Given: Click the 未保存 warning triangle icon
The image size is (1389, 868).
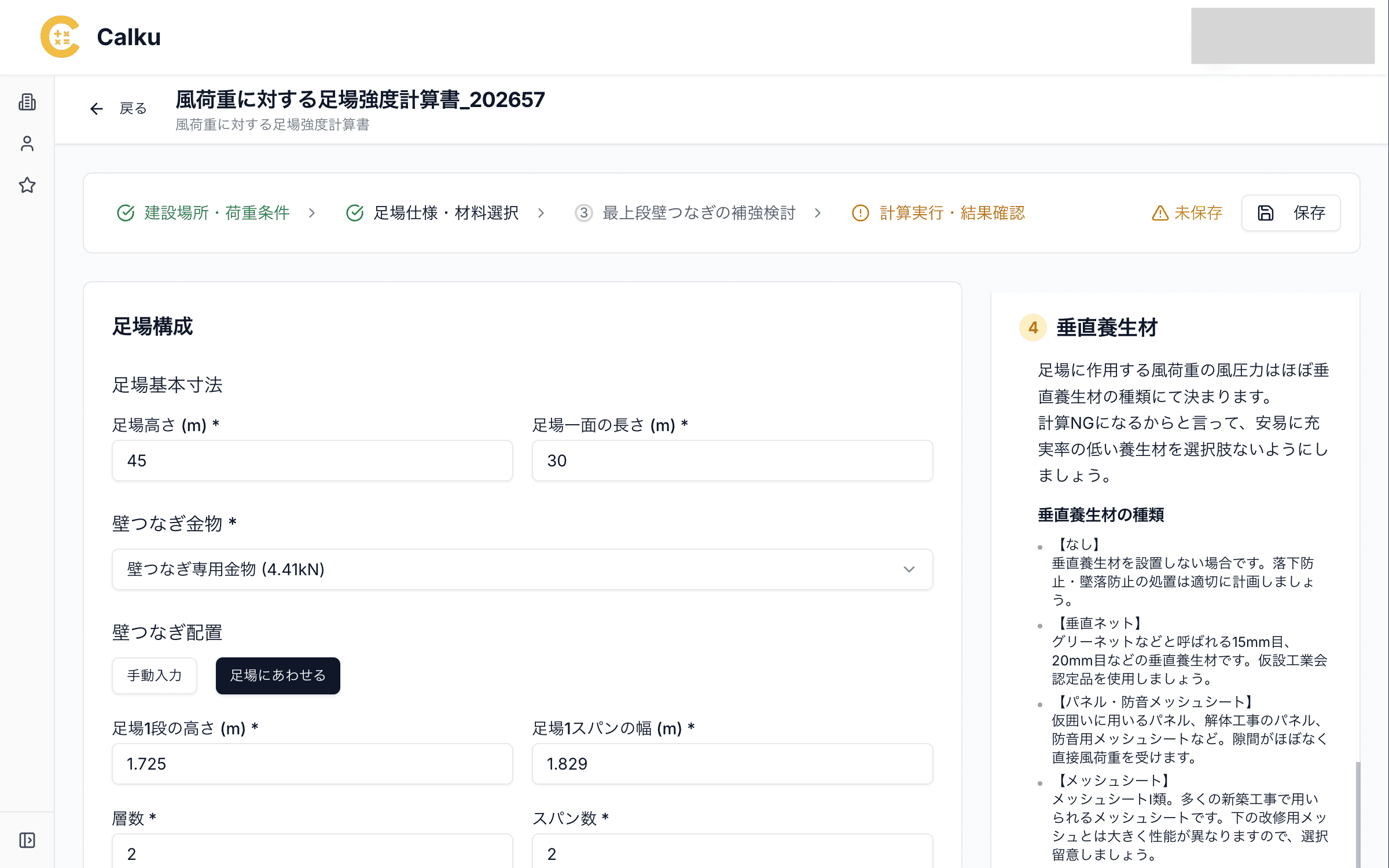Looking at the screenshot, I should (1160, 213).
